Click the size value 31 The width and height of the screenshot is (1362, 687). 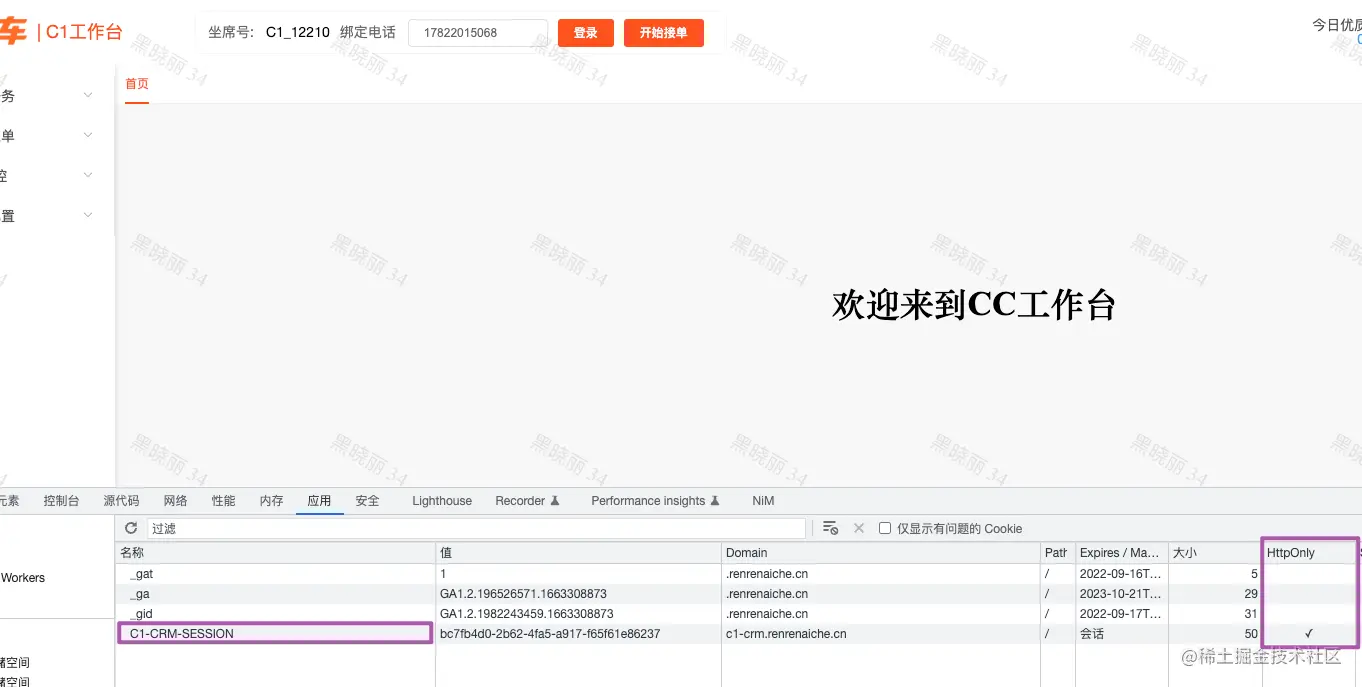(x=1251, y=614)
